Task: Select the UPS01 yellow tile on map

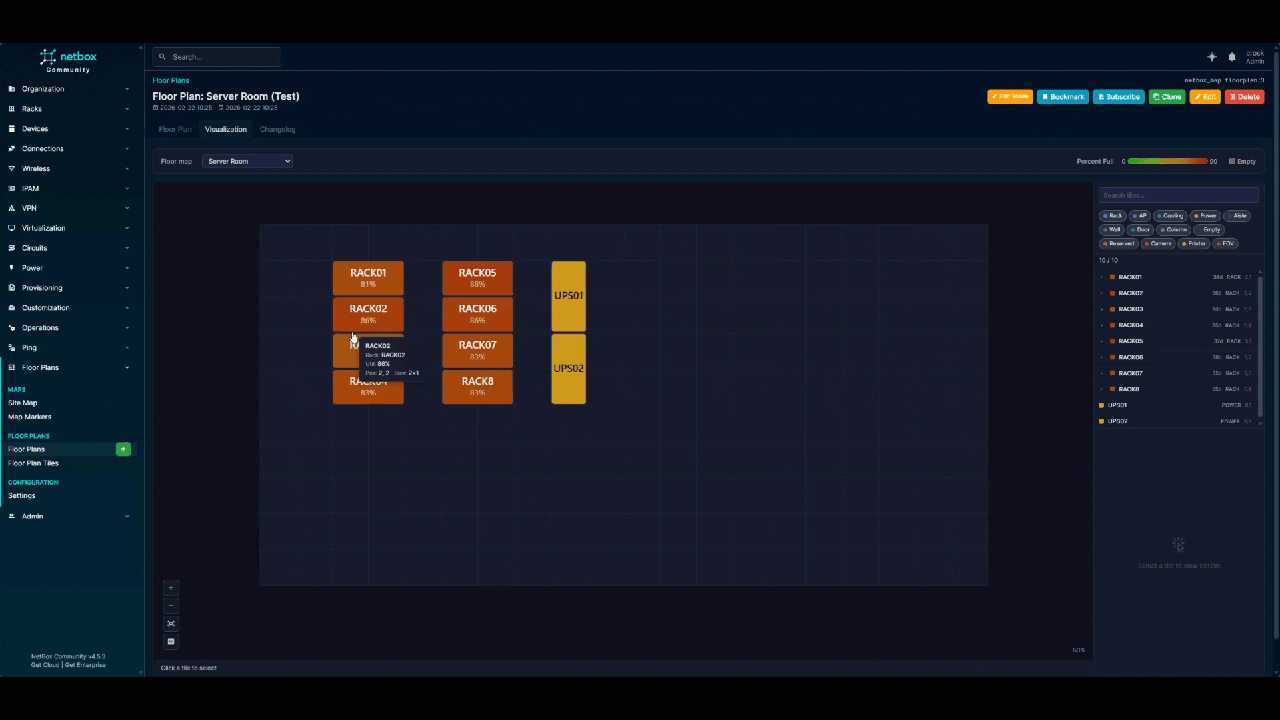Action: point(569,296)
